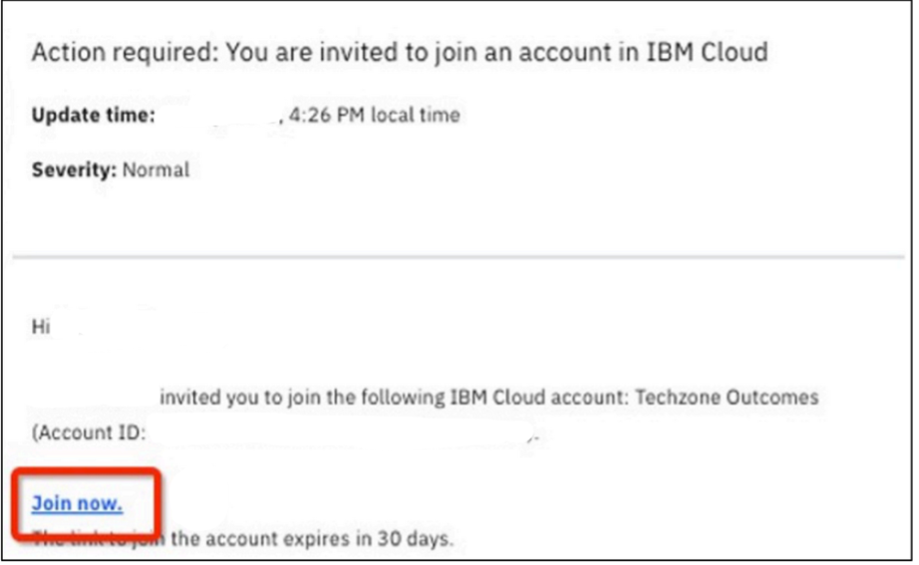Image resolution: width=919 pixels, height=565 pixels.
Task: Click the "4:26 PM" timestamp
Action: tap(325, 115)
